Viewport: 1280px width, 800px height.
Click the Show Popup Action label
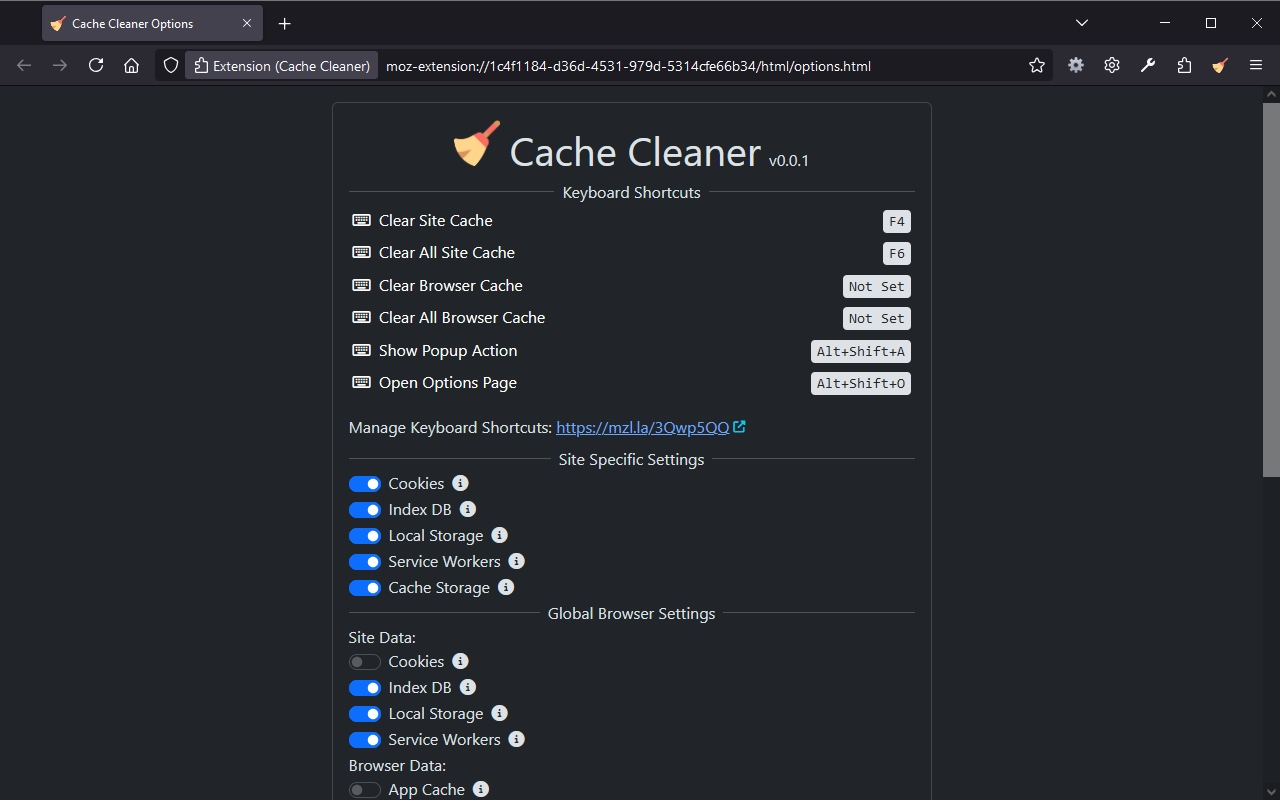point(448,351)
